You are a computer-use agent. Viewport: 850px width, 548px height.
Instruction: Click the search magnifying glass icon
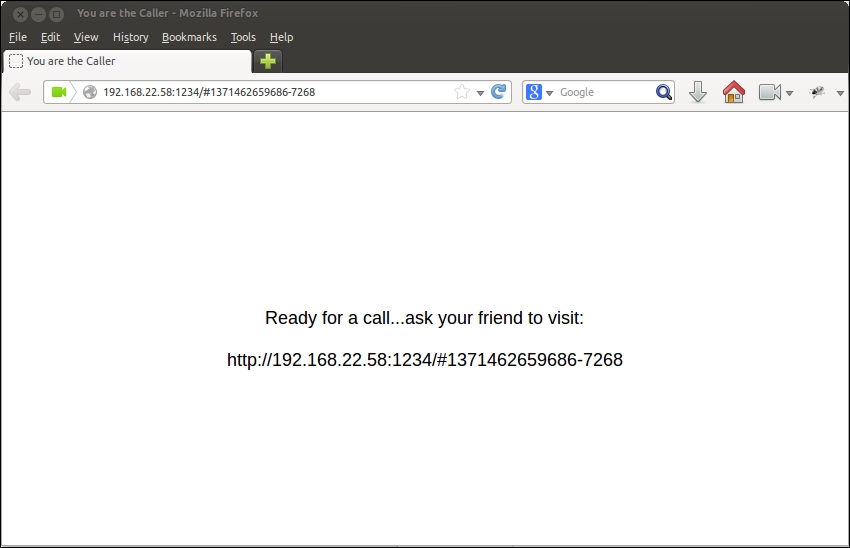pyautogui.click(x=664, y=92)
